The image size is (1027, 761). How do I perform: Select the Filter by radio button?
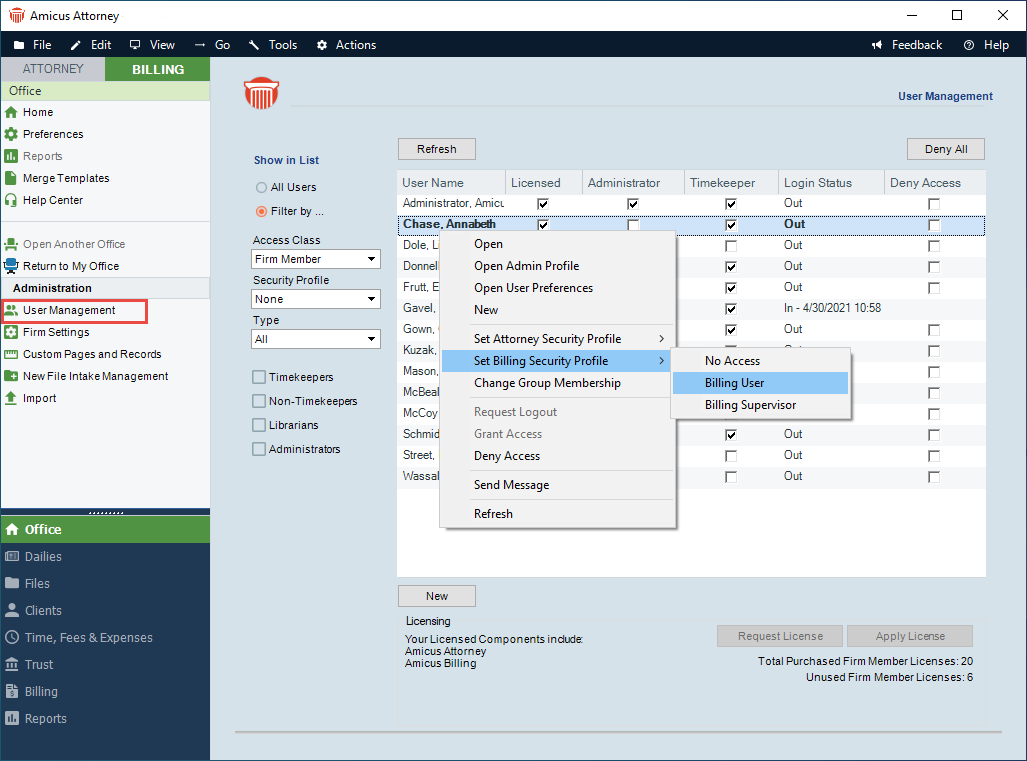click(261, 212)
